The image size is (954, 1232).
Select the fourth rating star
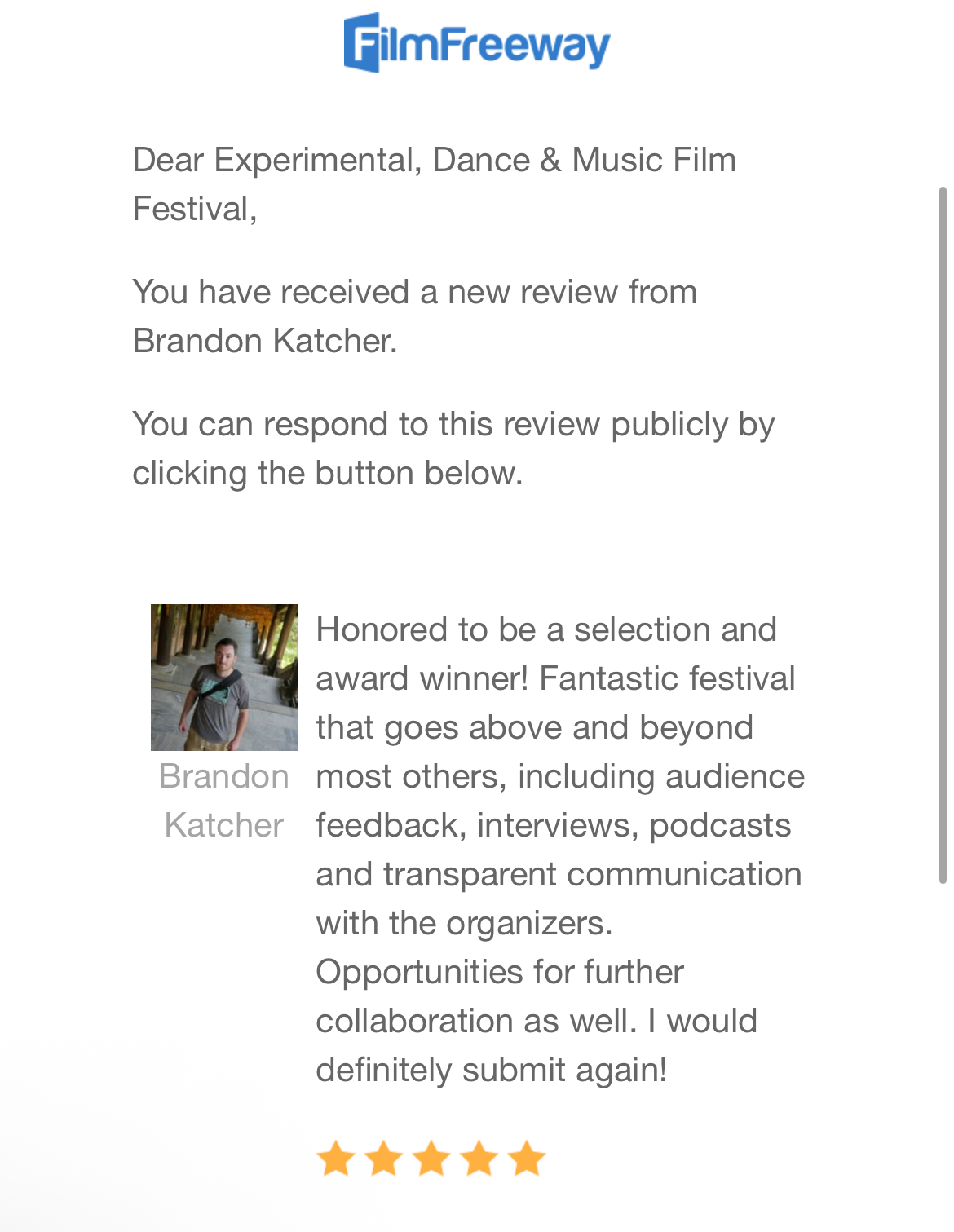(x=479, y=1158)
